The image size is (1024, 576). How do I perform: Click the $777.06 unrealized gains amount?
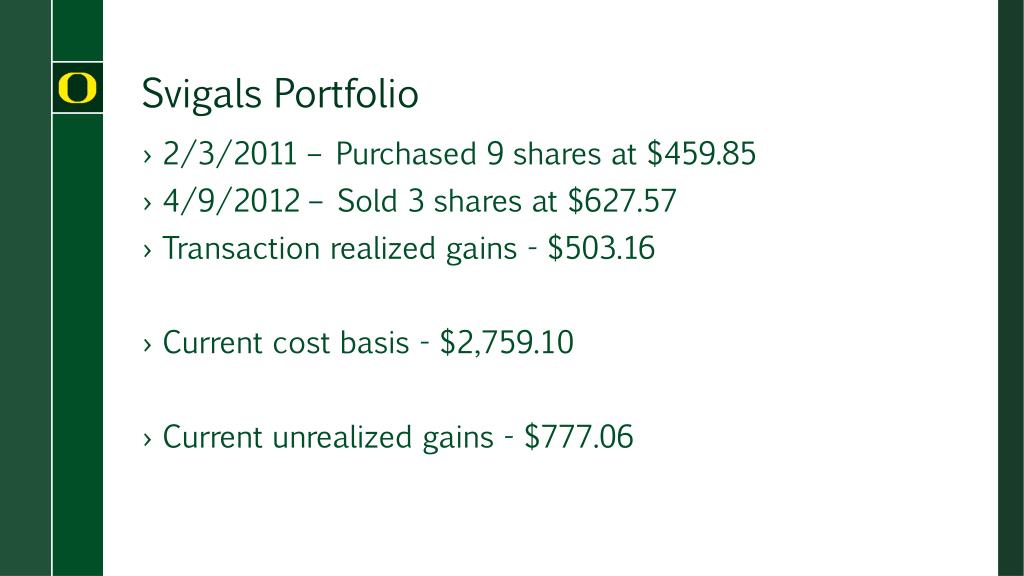579,437
